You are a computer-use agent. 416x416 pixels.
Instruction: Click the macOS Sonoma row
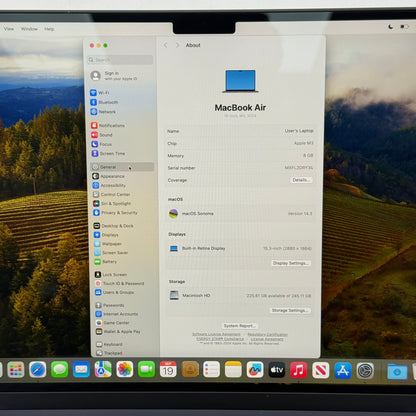coord(240,213)
